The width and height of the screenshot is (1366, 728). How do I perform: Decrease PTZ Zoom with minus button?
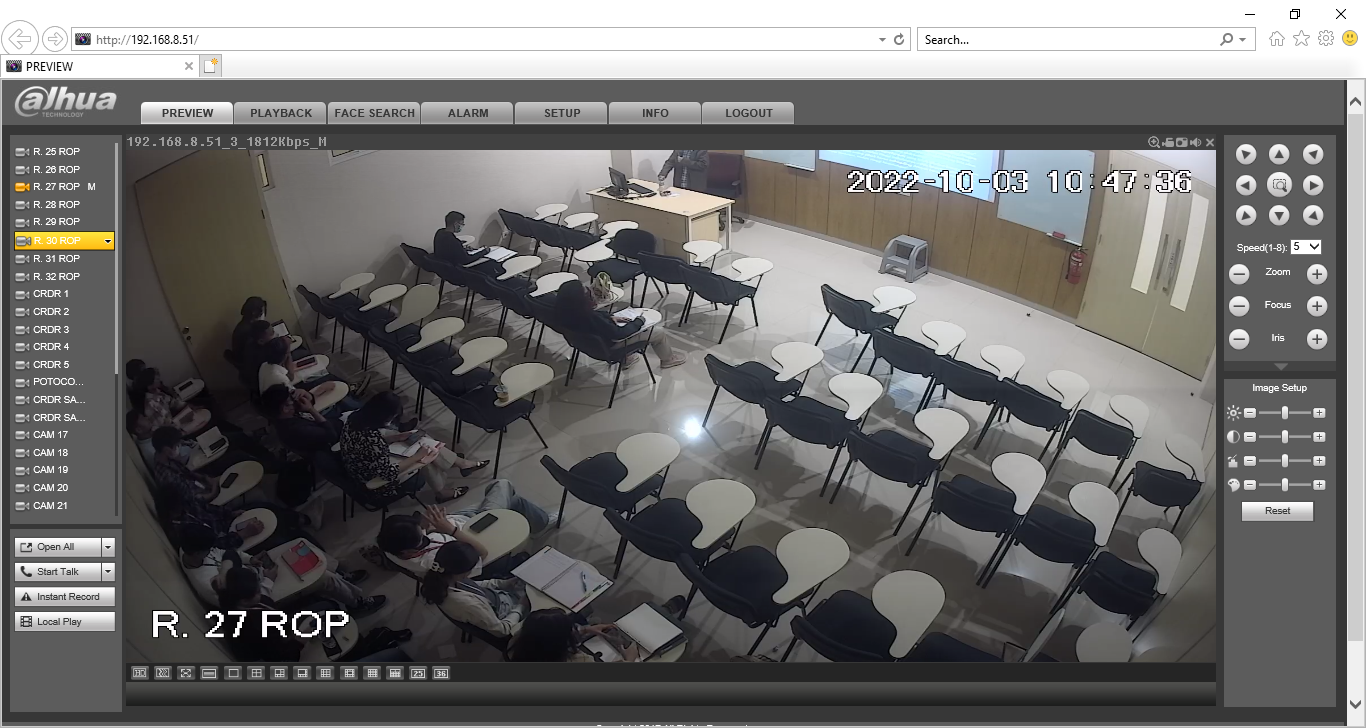pyautogui.click(x=1239, y=274)
